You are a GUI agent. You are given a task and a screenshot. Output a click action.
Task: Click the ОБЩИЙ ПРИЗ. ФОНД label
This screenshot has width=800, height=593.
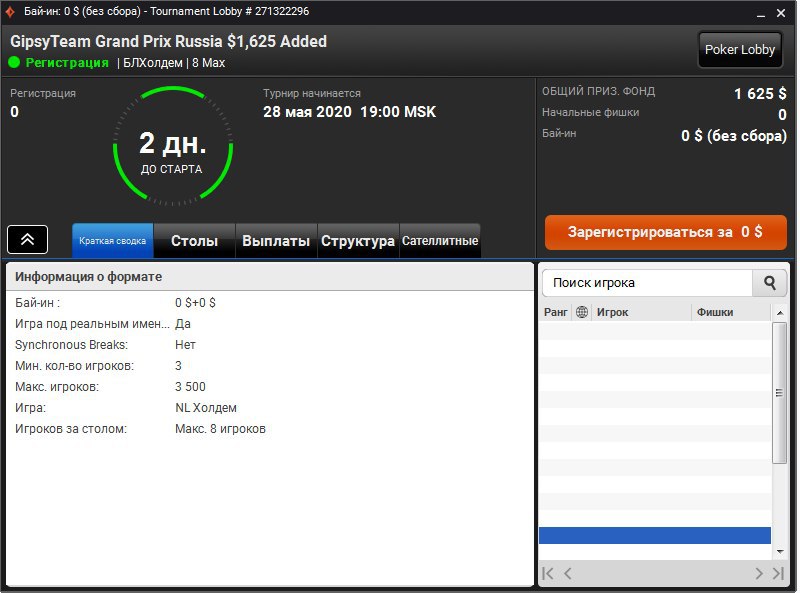tap(598, 91)
